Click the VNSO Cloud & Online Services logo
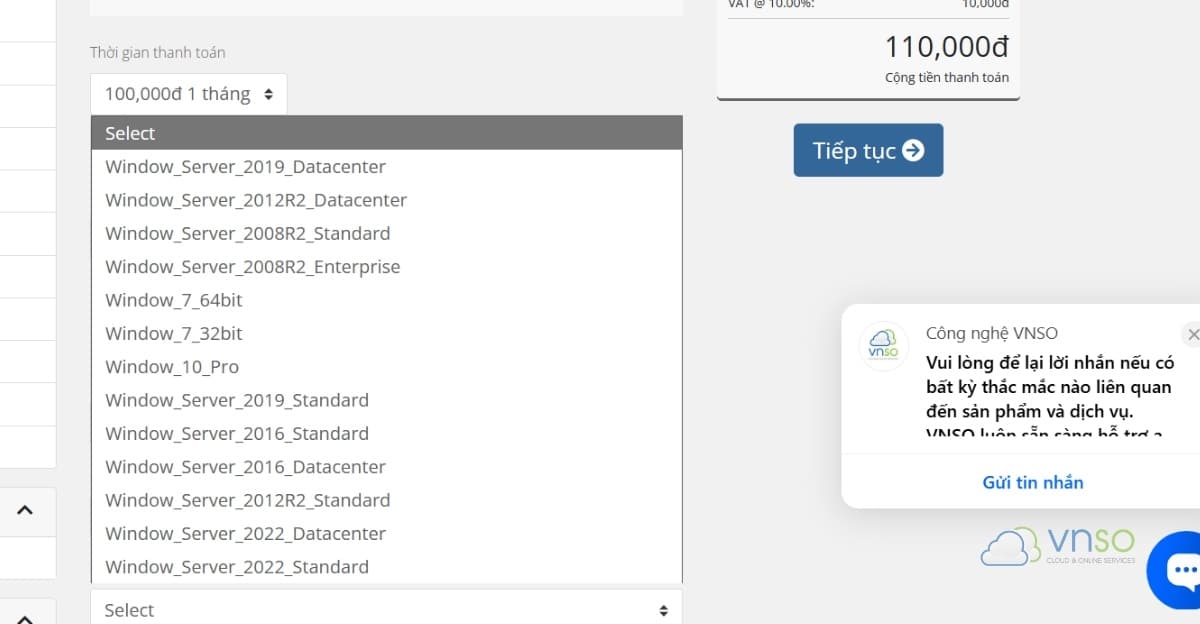Screen dimensions: 1200x624 pyautogui.click(x=1058, y=547)
